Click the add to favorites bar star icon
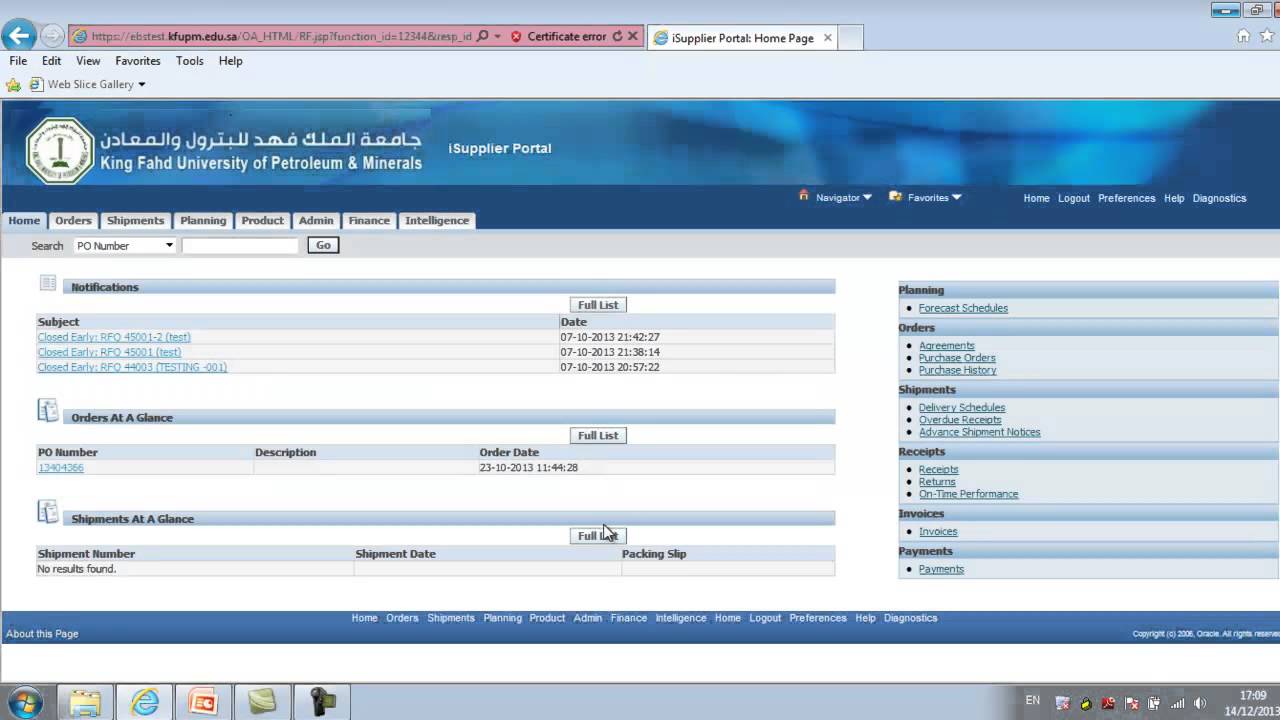 click(x=13, y=85)
